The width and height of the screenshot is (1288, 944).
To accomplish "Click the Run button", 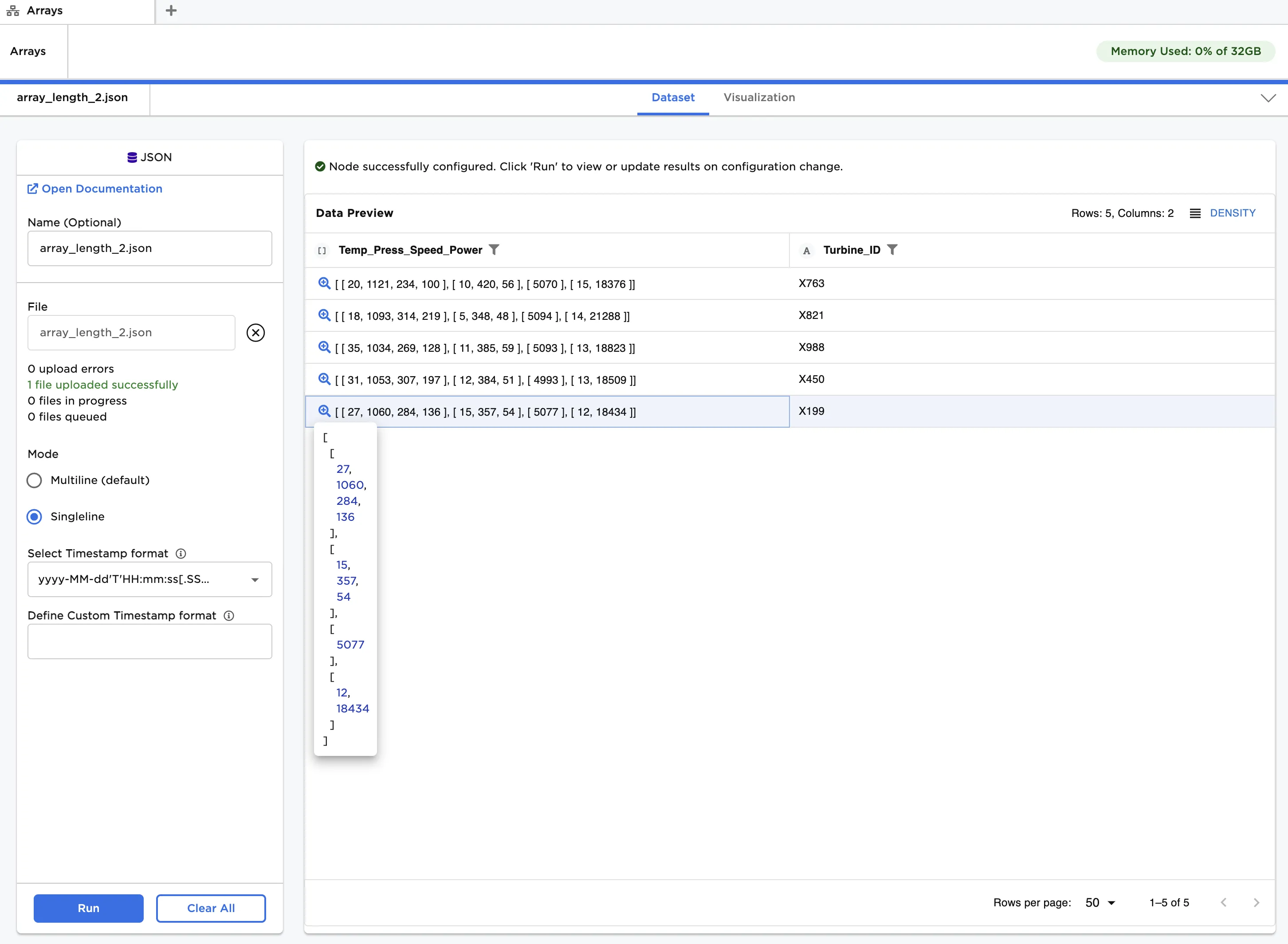I will point(89,909).
